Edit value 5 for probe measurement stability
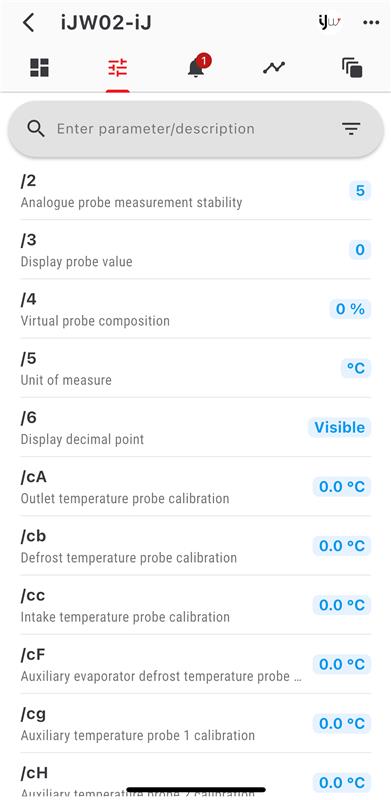391x800 pixels. (360, 191)
